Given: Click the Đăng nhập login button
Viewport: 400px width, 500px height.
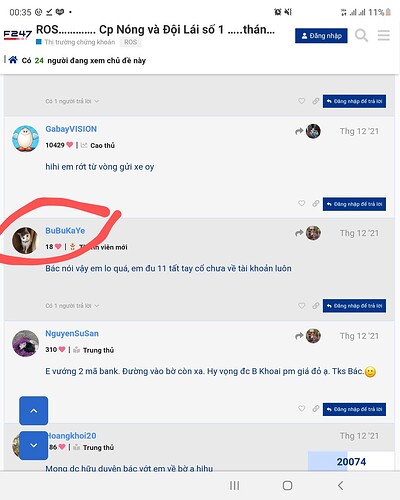Looking at the screenshot, I should [321, 36].
